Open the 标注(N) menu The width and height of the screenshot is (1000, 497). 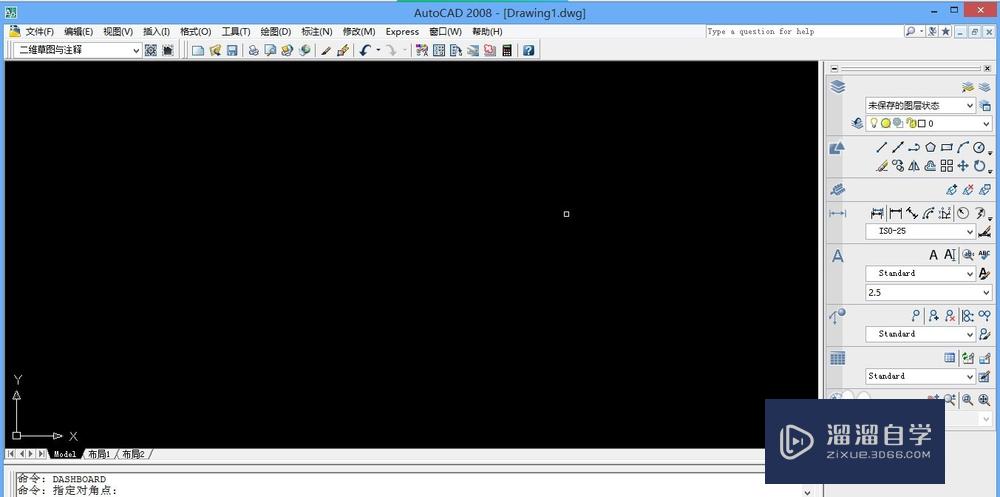pyautogui.click(x=317, y=31)
